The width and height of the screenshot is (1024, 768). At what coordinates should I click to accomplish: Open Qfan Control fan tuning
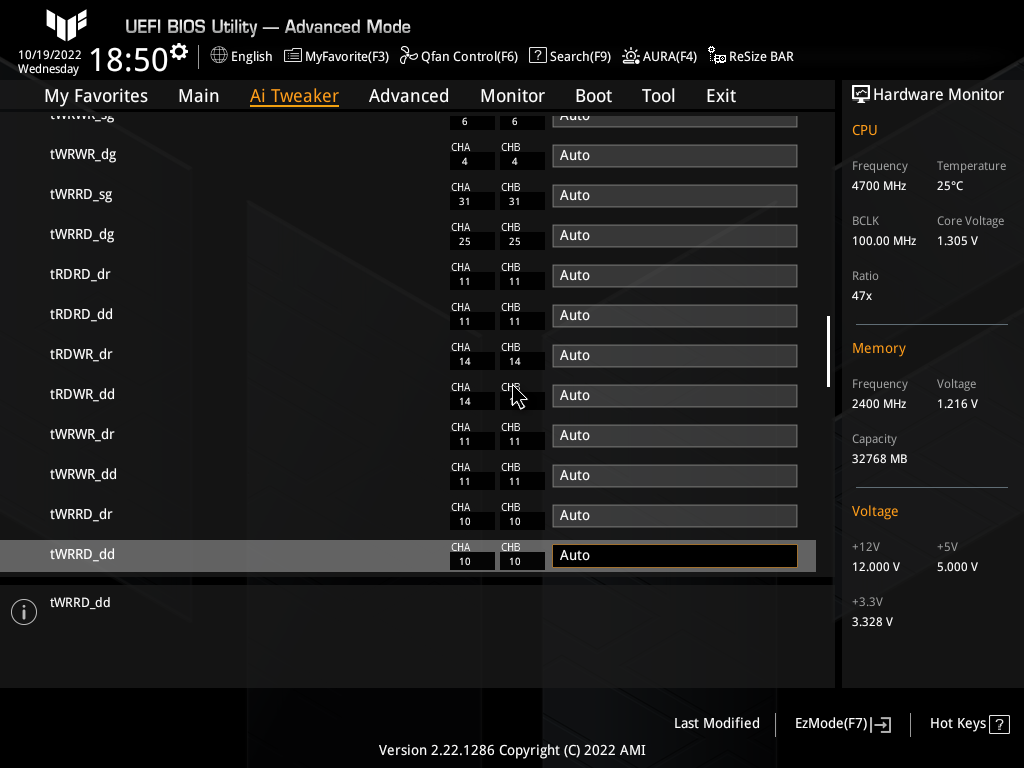[x=458, y=56]
